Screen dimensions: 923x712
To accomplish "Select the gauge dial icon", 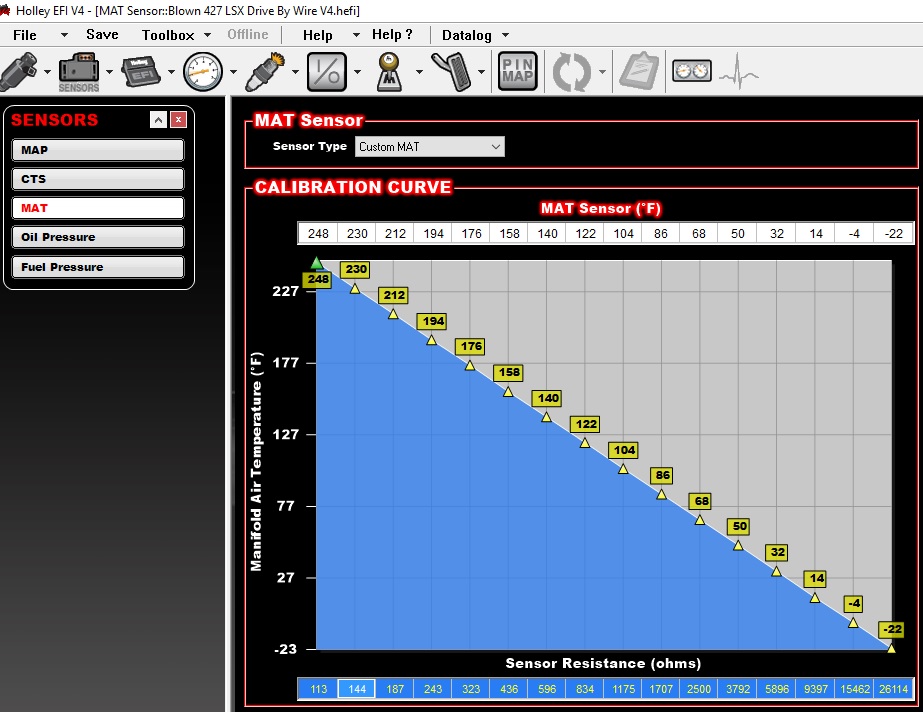I will [x=203, y=72].
